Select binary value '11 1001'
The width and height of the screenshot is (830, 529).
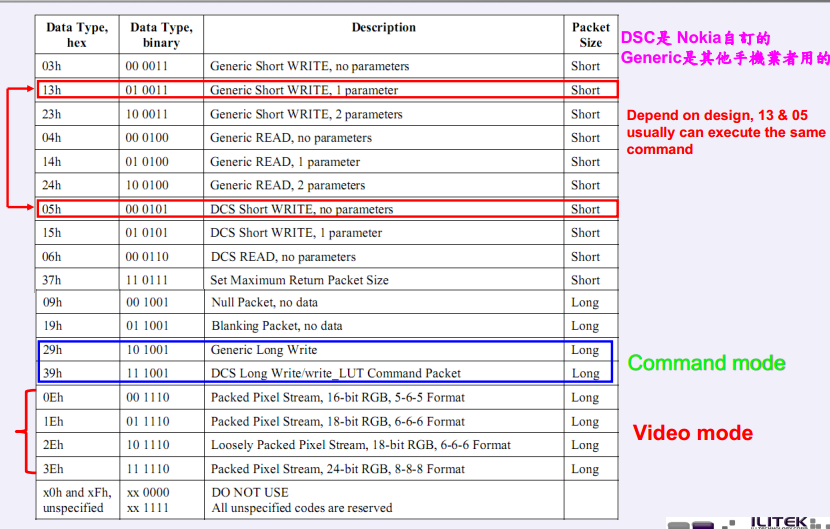click(148, 373)
